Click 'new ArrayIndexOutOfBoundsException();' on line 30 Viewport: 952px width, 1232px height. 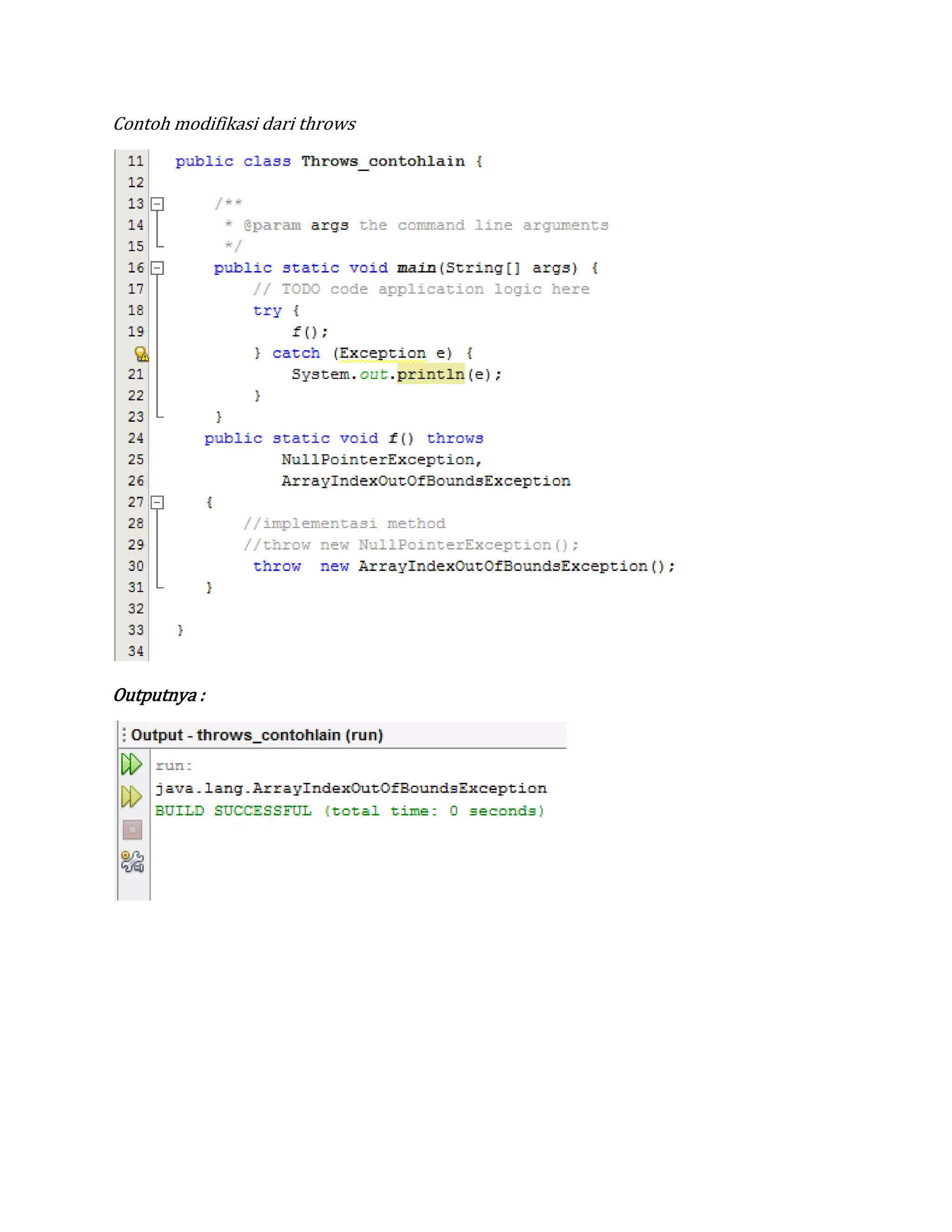(x=497, y=566)
